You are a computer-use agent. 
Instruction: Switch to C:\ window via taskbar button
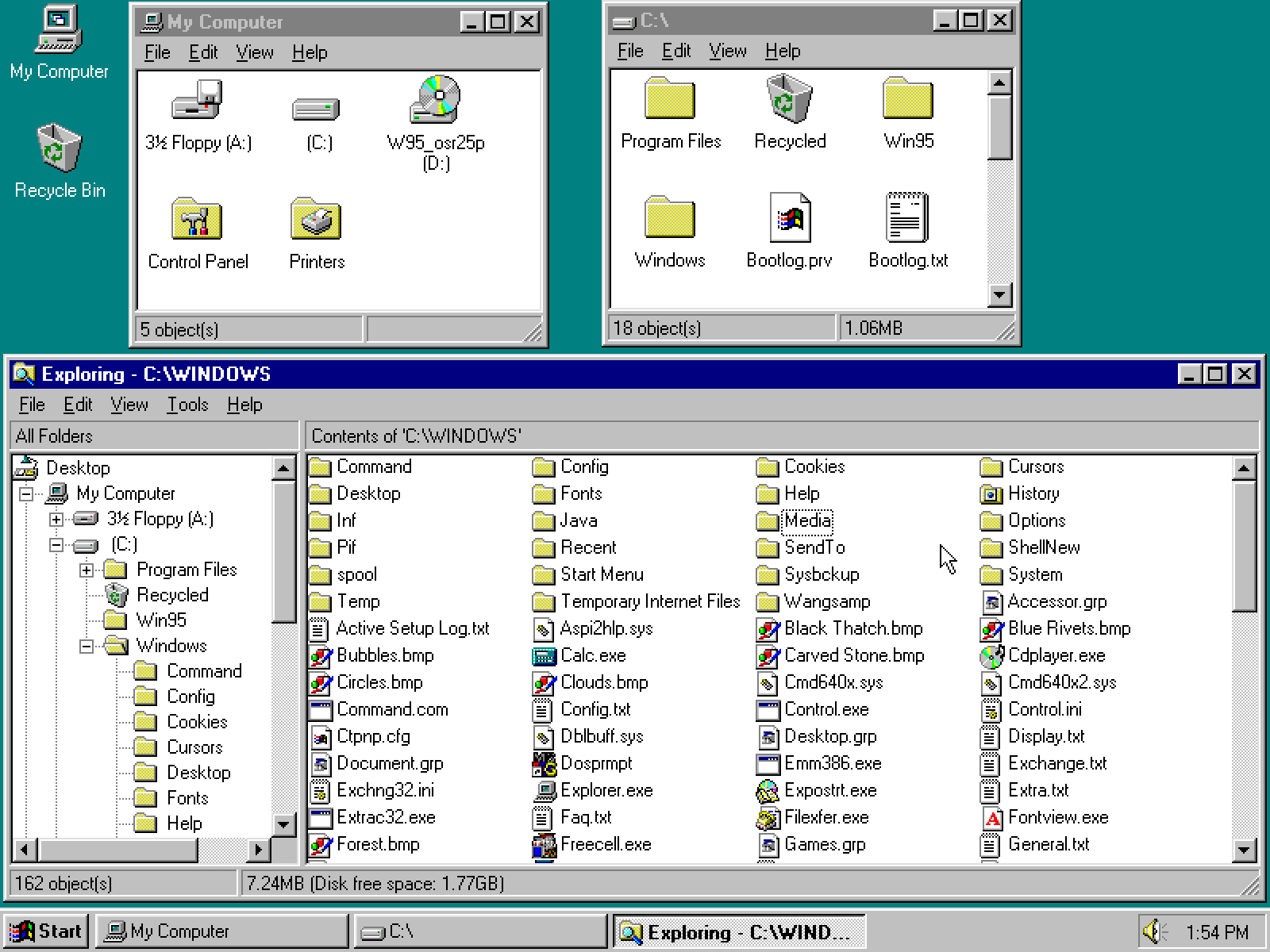click(480, 931)
